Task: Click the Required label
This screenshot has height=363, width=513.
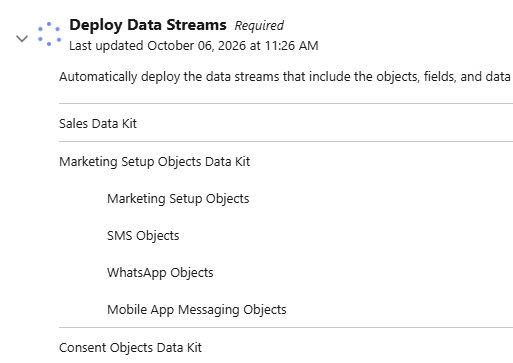Action: pos(259,26)
